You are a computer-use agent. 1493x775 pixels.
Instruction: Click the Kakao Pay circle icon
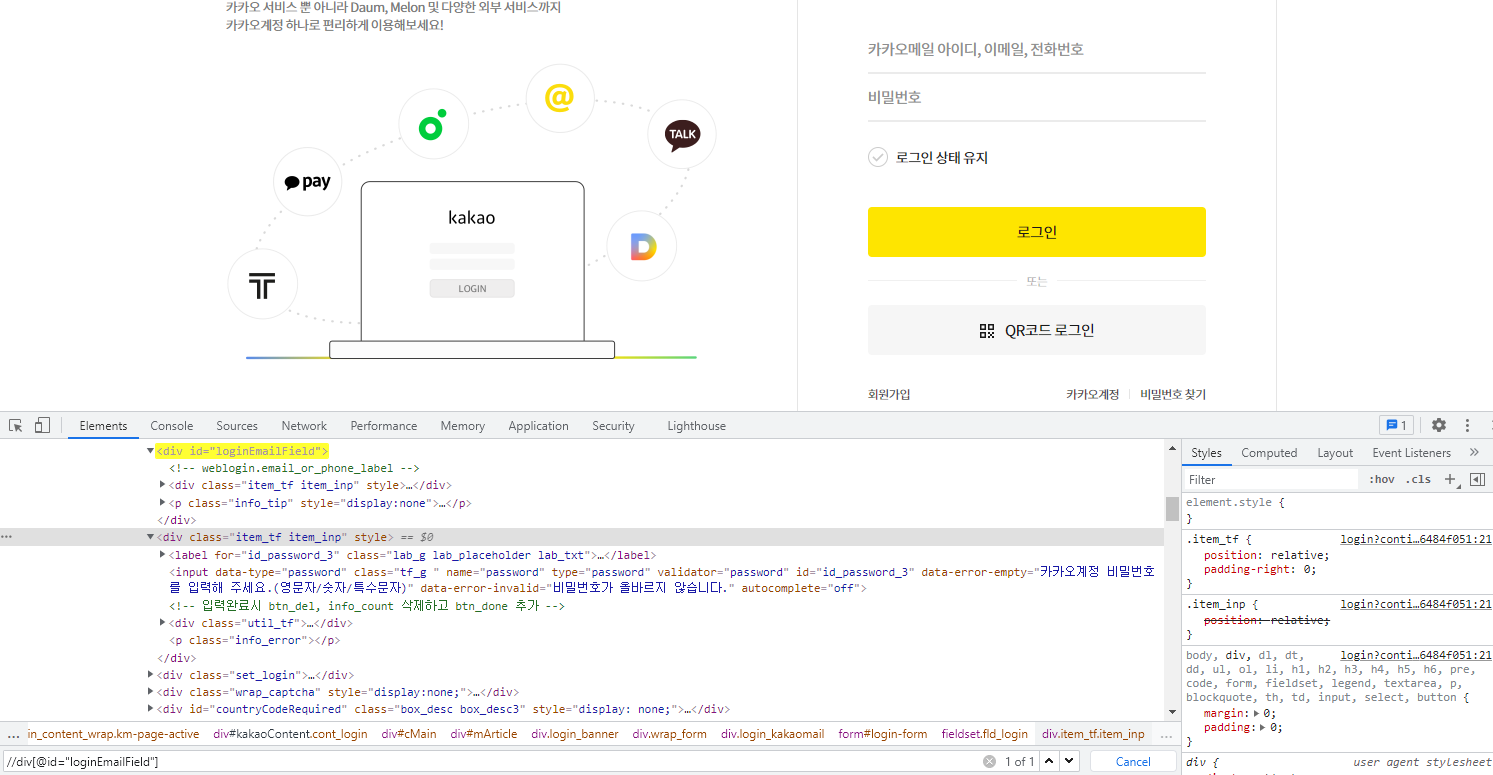point(308,182)
